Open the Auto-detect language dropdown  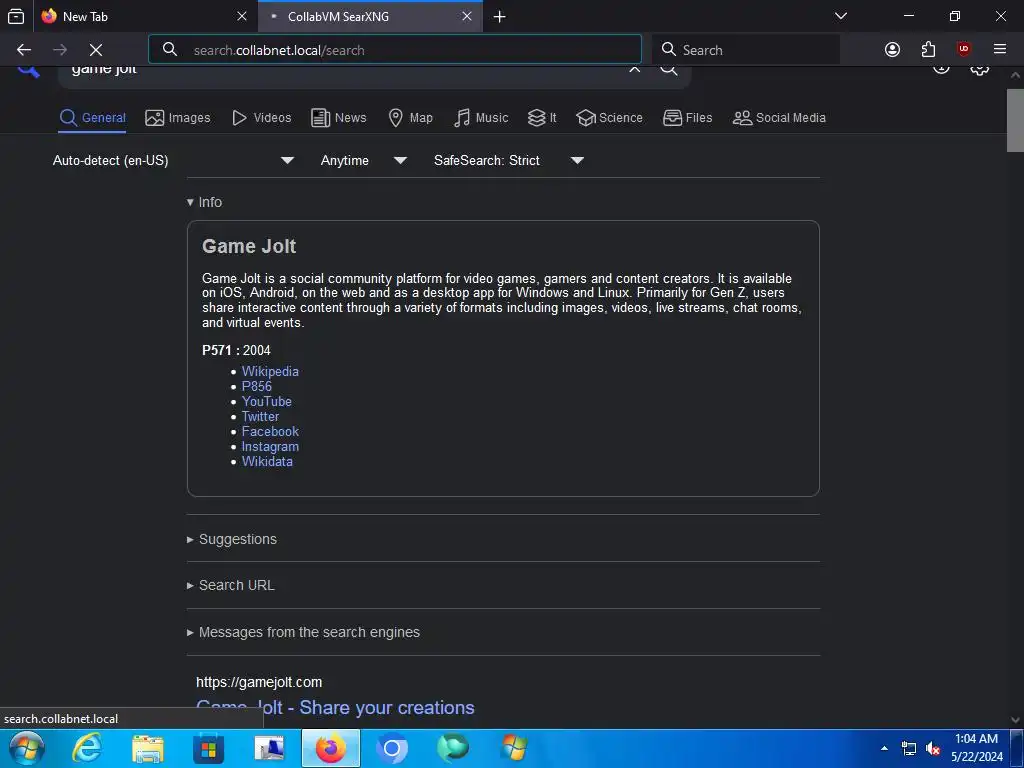173,160
